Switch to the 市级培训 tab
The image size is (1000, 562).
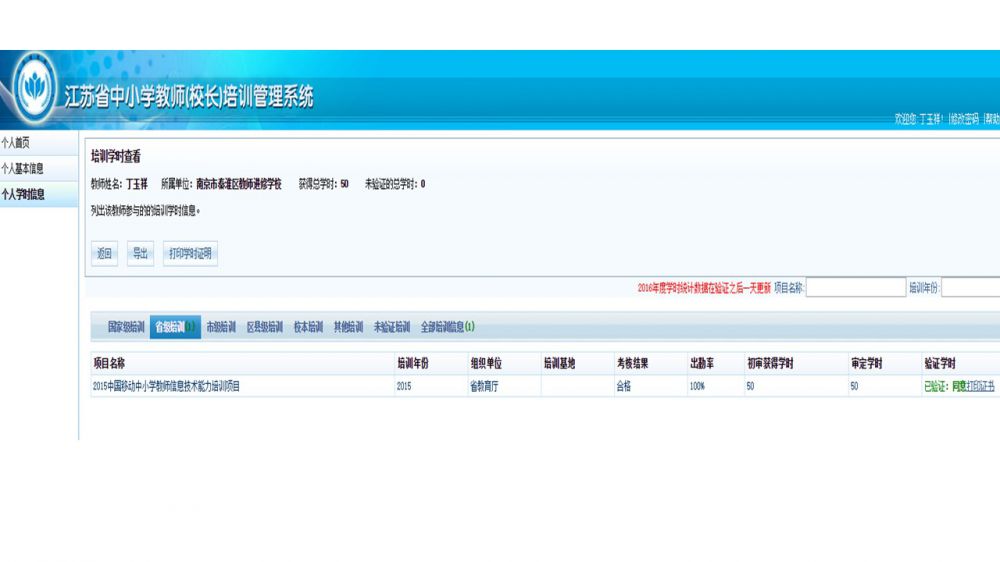point(221,327)
